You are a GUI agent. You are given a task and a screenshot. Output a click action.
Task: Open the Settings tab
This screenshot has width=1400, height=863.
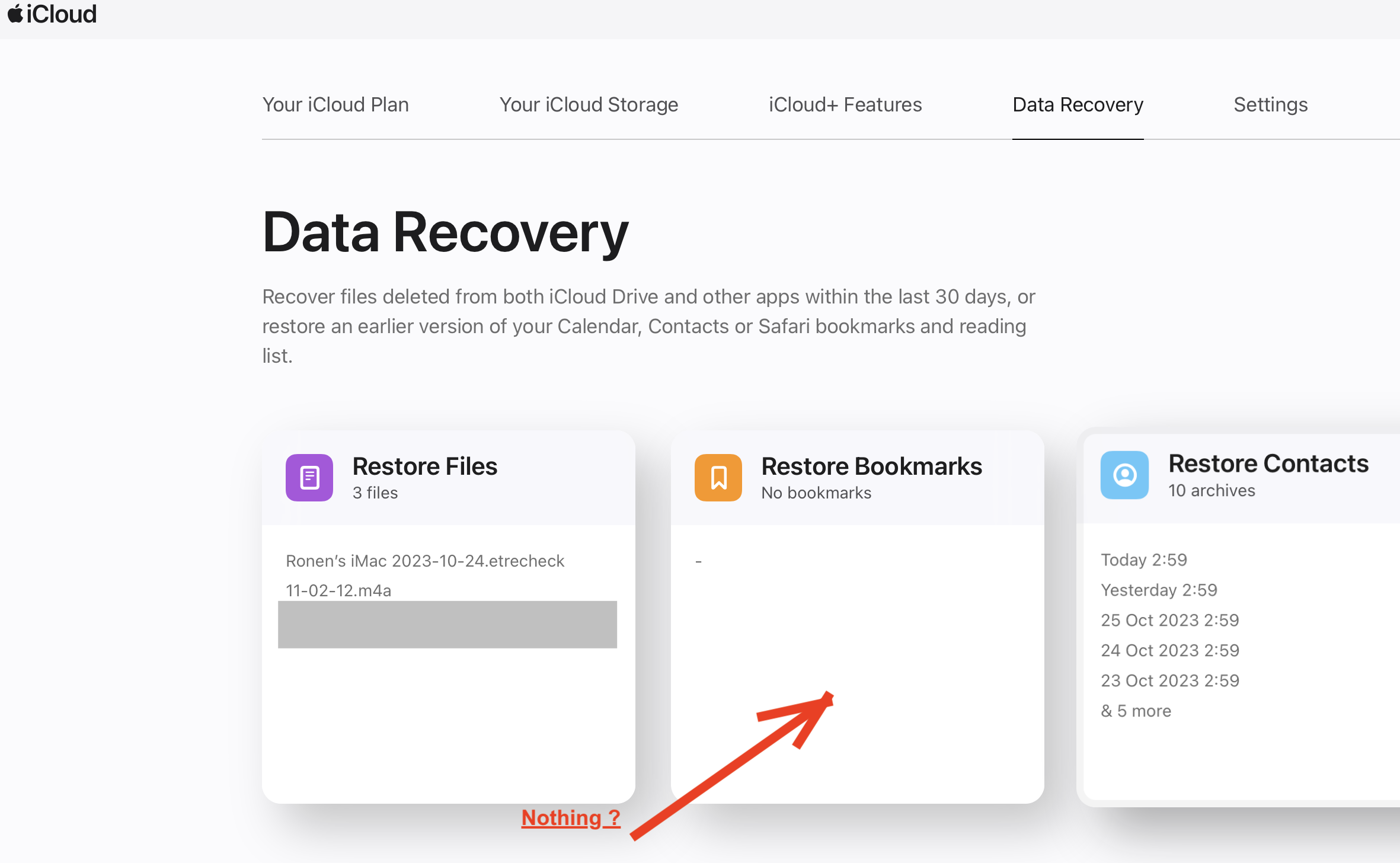coord(1270,104)
